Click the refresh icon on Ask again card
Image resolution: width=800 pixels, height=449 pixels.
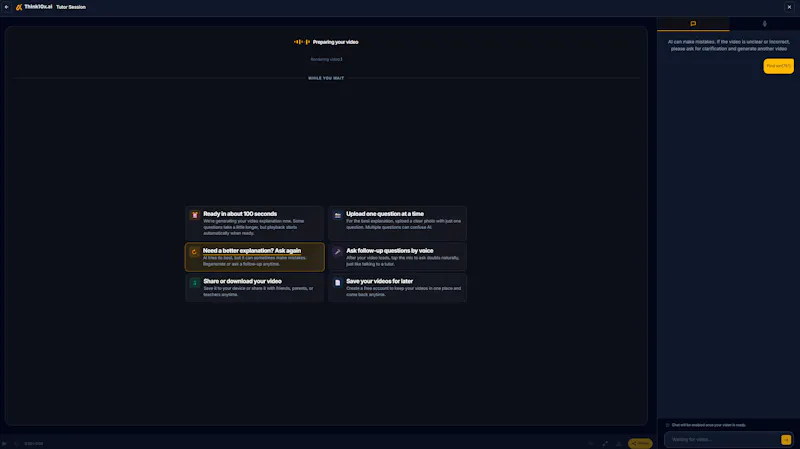pyautogui.click(x=194, y=252)
